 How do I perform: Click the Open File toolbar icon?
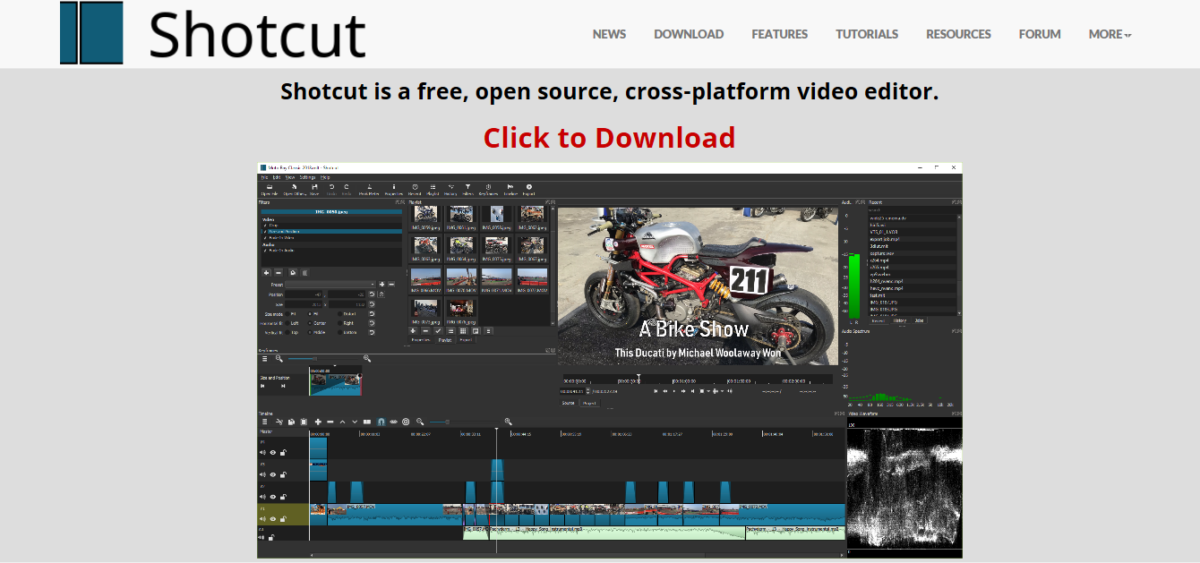pyautogui.click(x=269, y=188)
